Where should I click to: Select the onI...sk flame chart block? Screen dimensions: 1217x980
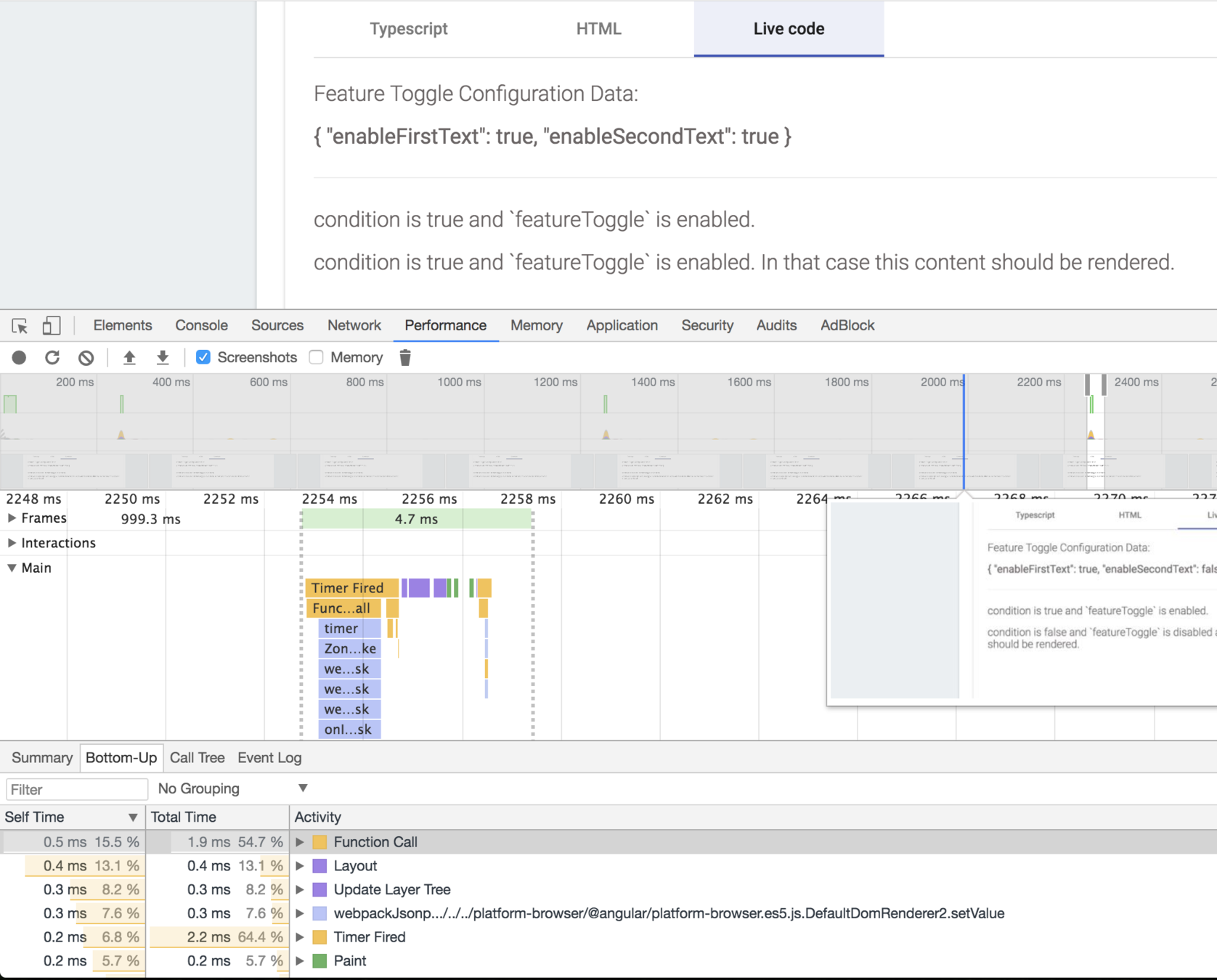click(349, 730)
